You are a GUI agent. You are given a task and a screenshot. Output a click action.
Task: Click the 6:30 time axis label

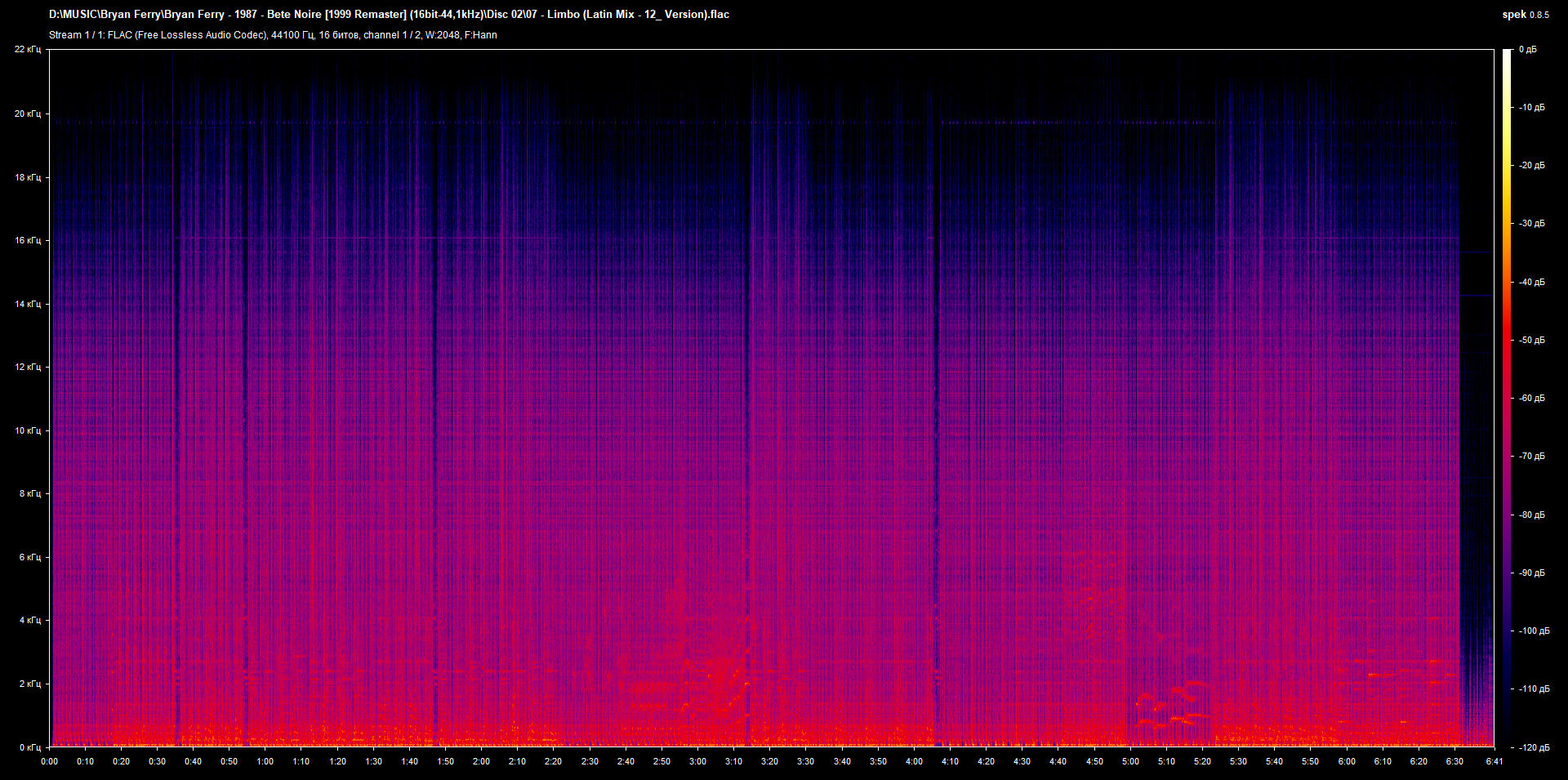pos(1454,762)
